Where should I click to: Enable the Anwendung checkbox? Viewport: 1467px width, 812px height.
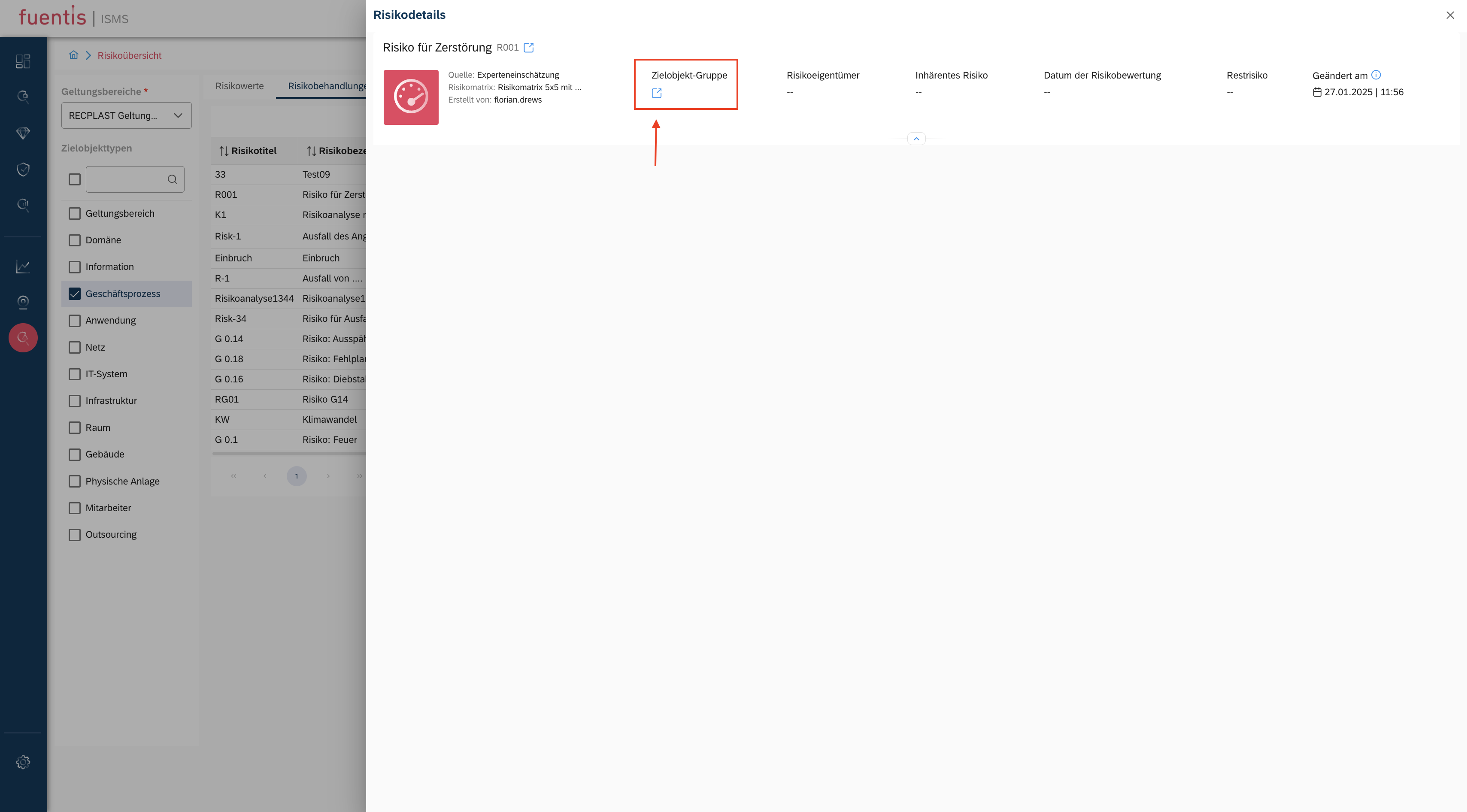click(75, 321)
